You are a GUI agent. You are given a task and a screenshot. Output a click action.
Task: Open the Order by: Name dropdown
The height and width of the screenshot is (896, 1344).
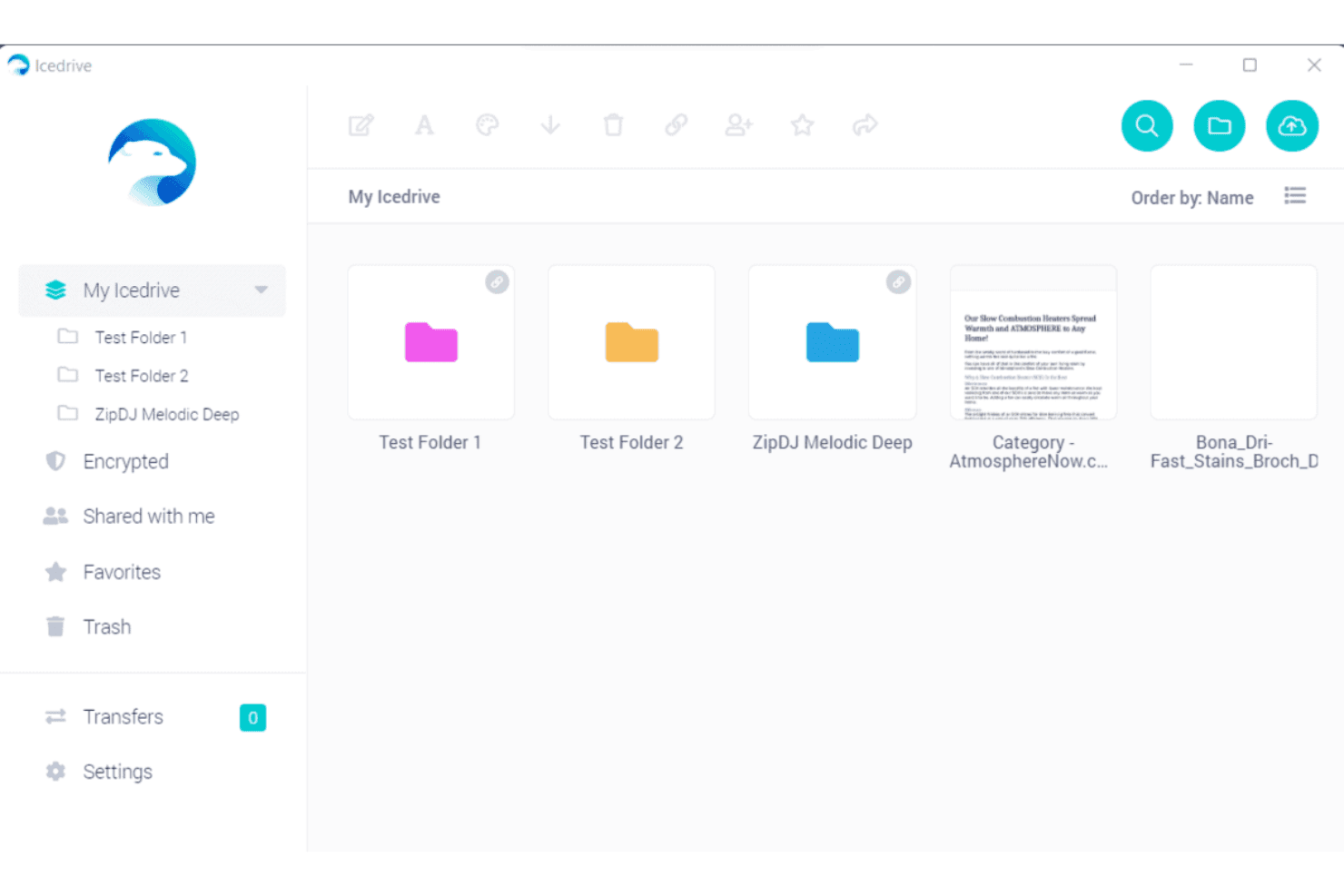[x=1192, y=198]
